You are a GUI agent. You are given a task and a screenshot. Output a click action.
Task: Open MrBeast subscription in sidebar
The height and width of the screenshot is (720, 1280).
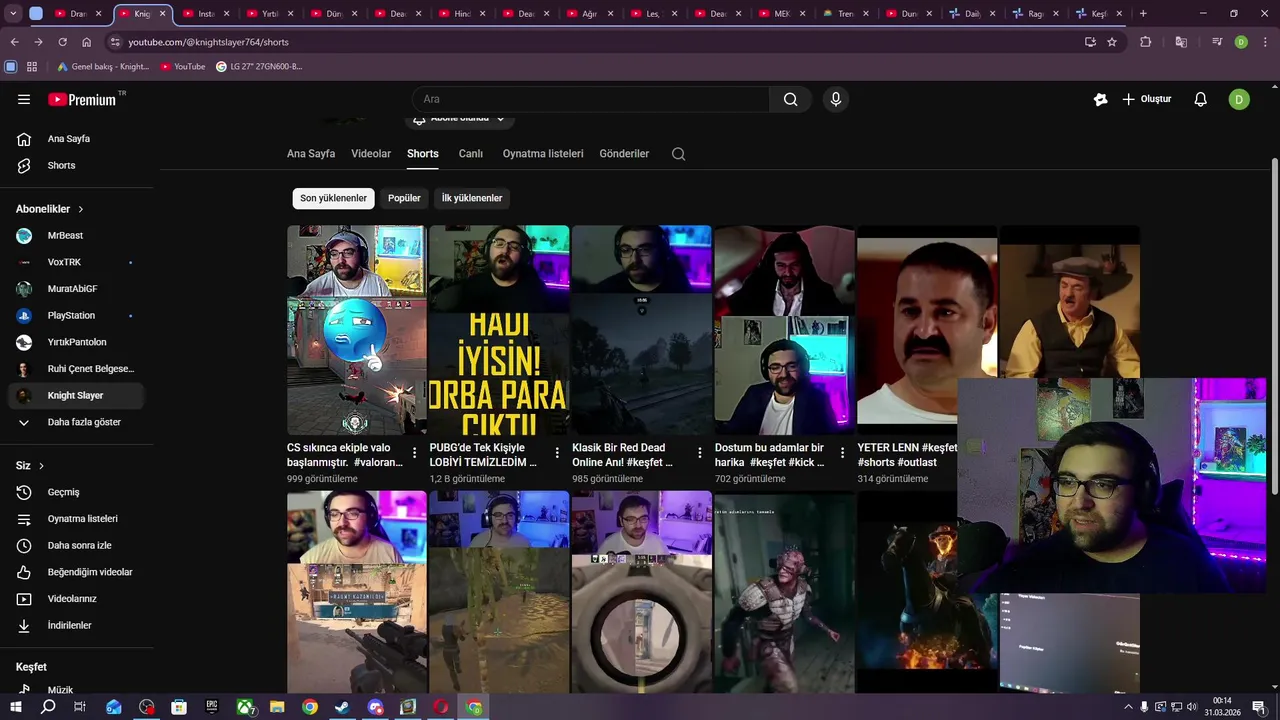tap(76, 236)
